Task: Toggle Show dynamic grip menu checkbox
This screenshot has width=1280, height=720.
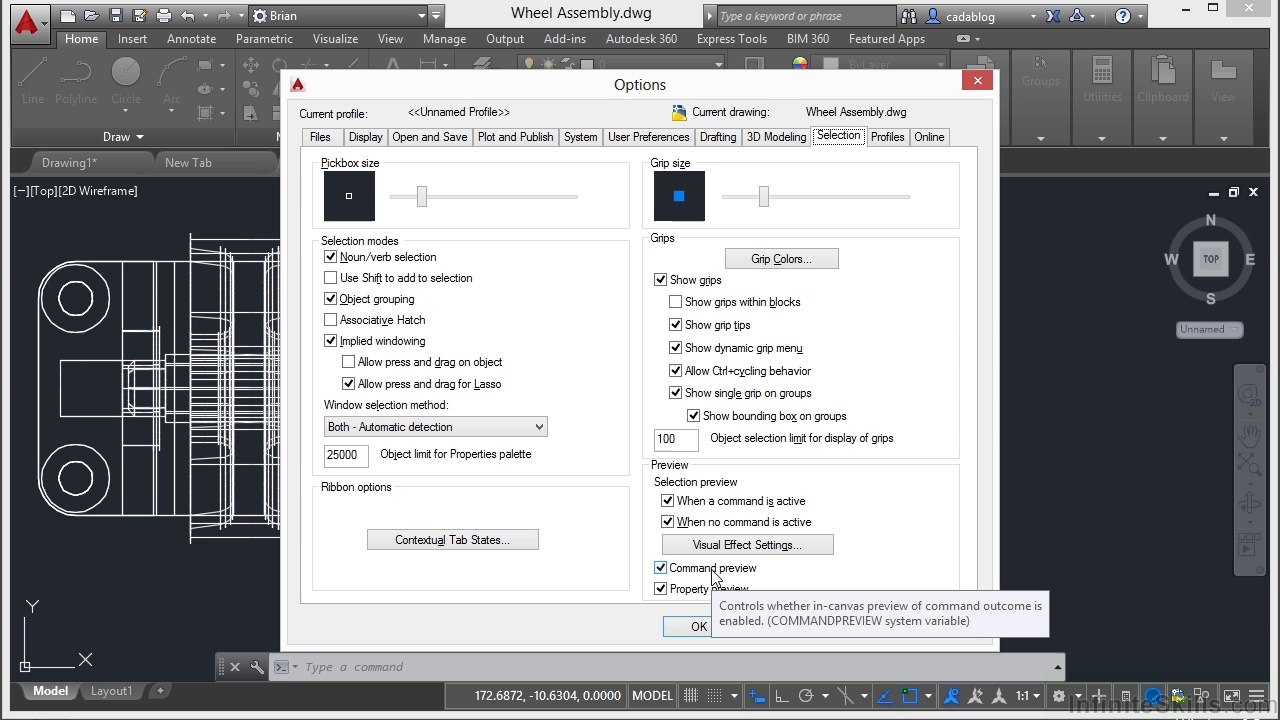Action: 676,348
